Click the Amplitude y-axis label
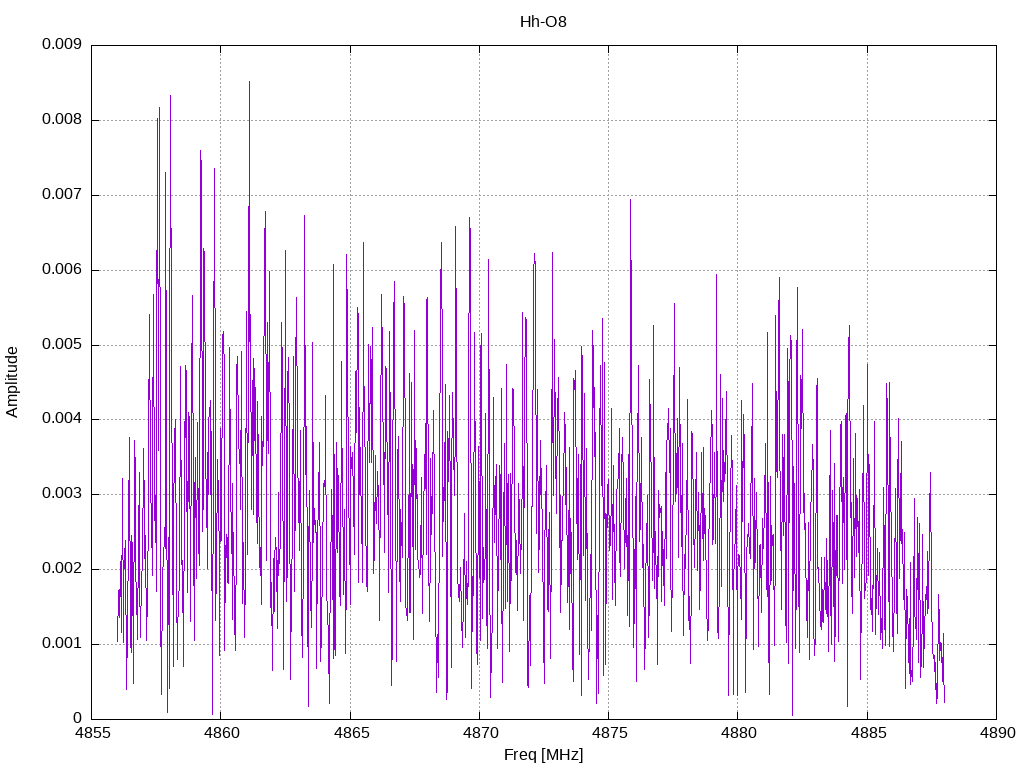The image size is (1024, 768). 12,382
